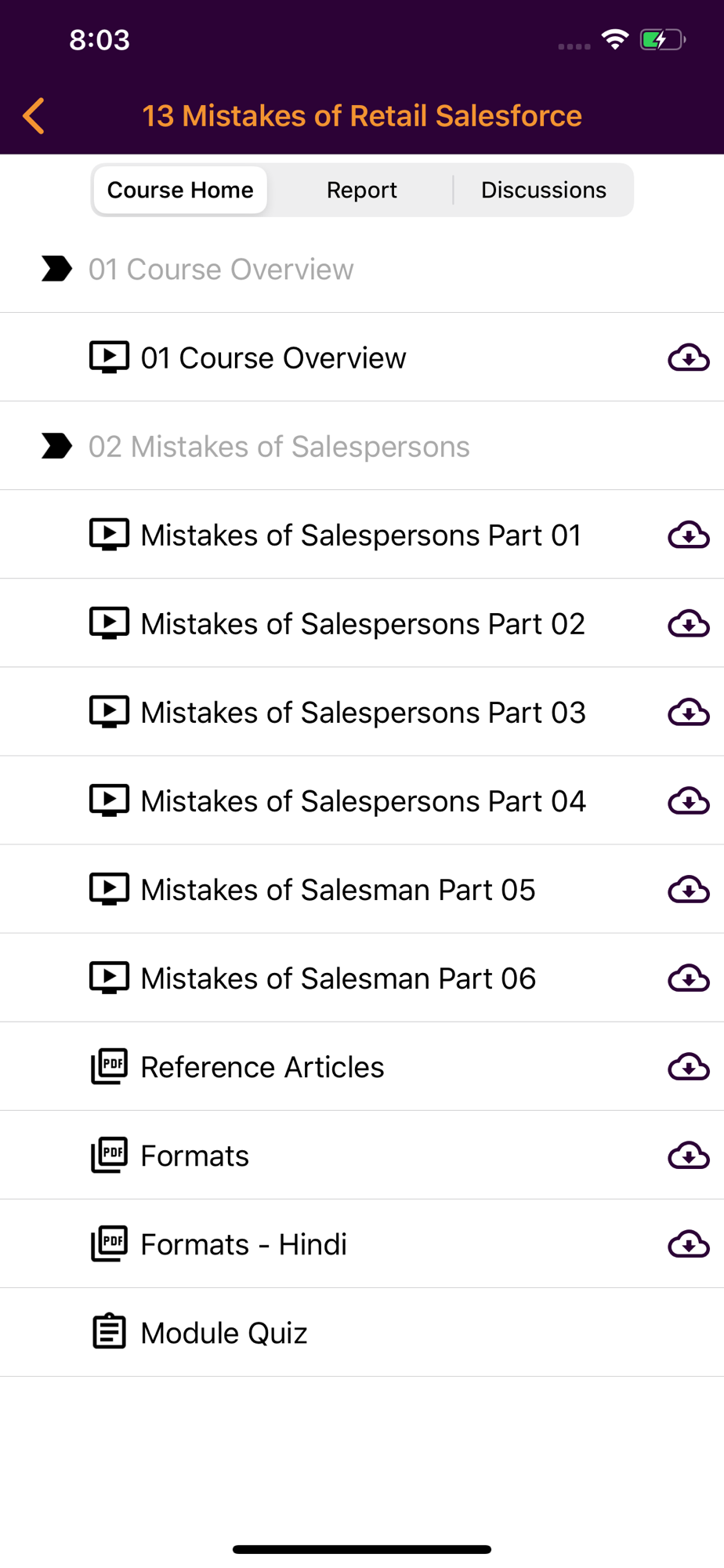Switch to the Report tab
The image size is (724, 1568).
362,191
